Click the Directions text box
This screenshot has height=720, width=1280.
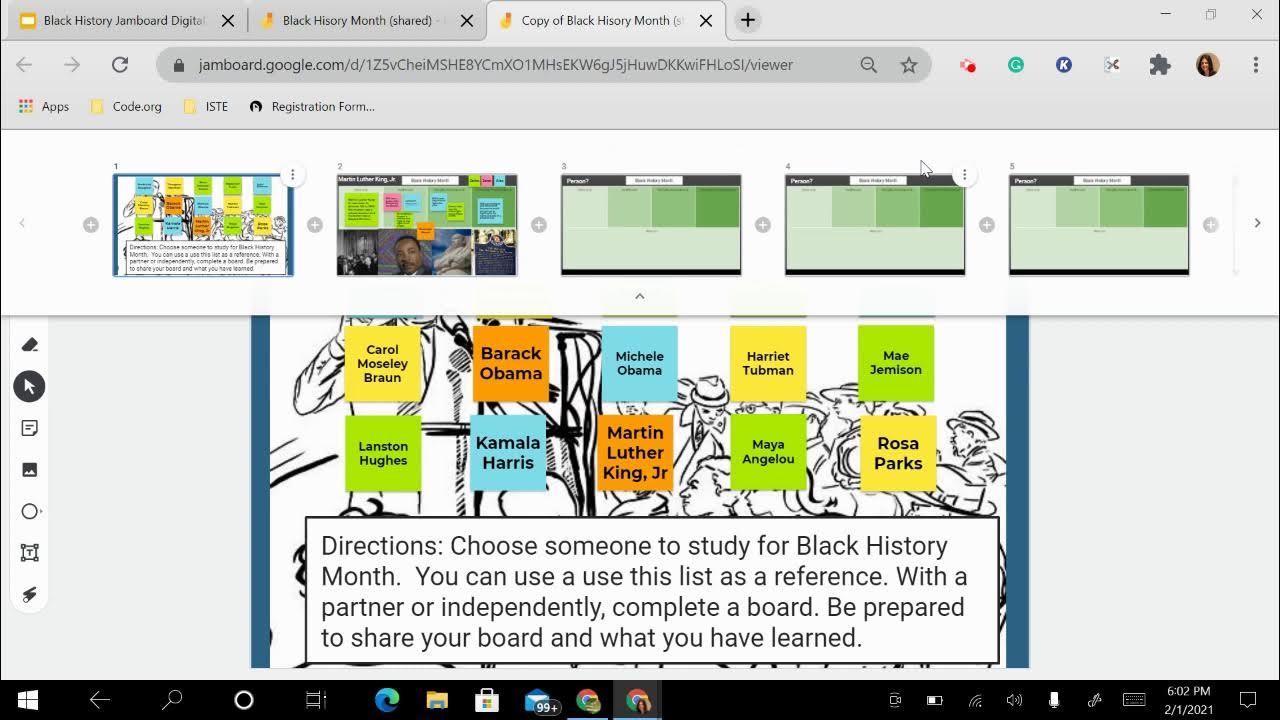coord(652,590)
